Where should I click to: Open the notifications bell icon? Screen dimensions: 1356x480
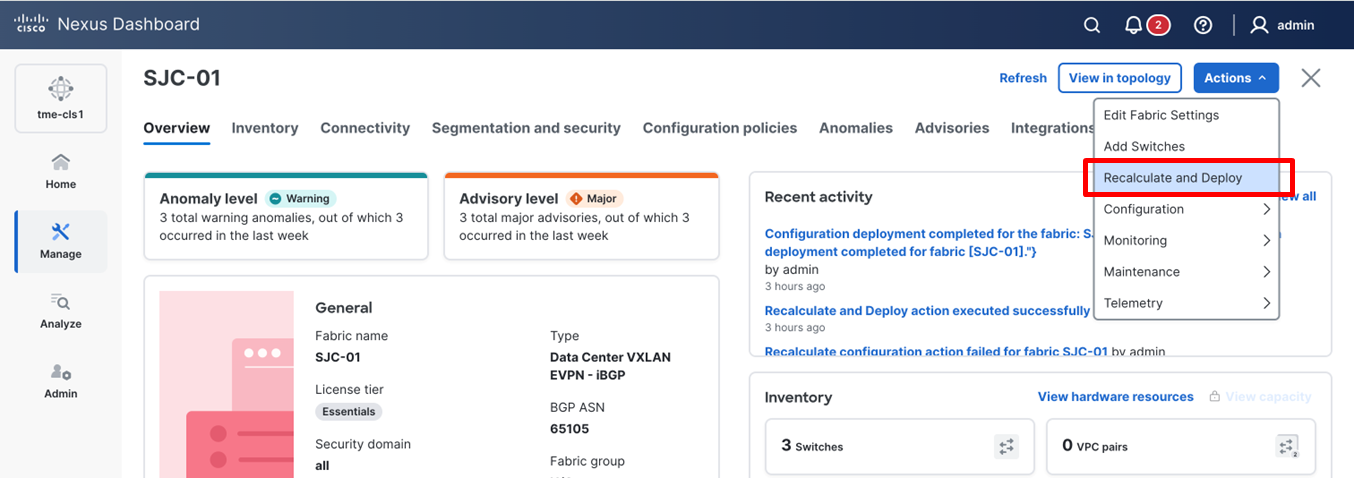[x=1134, y=25]
